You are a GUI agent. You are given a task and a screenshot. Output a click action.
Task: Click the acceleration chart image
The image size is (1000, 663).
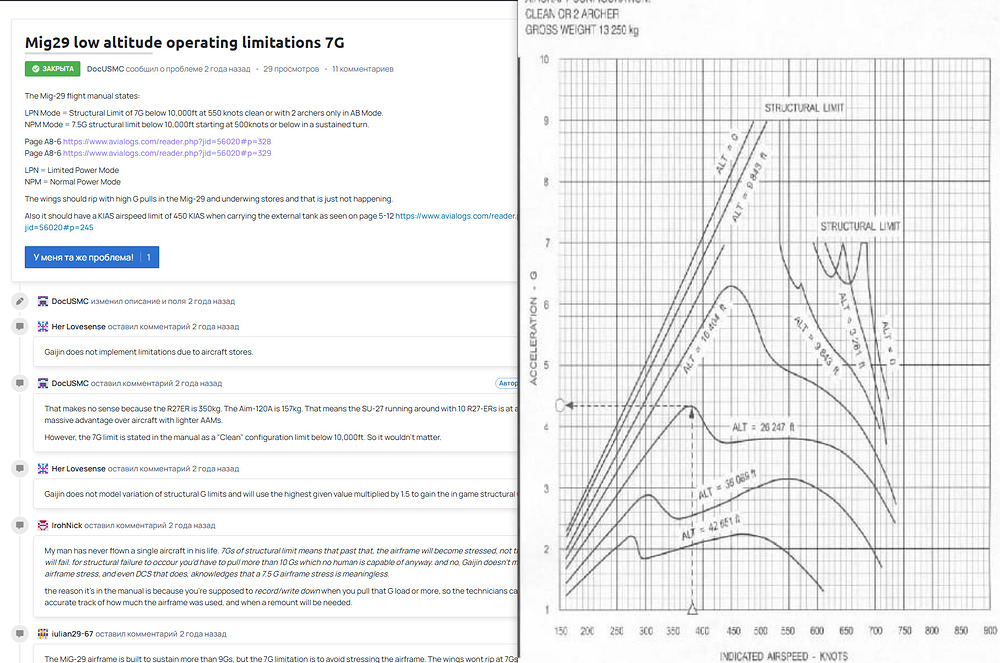click(x=759, y=332)
